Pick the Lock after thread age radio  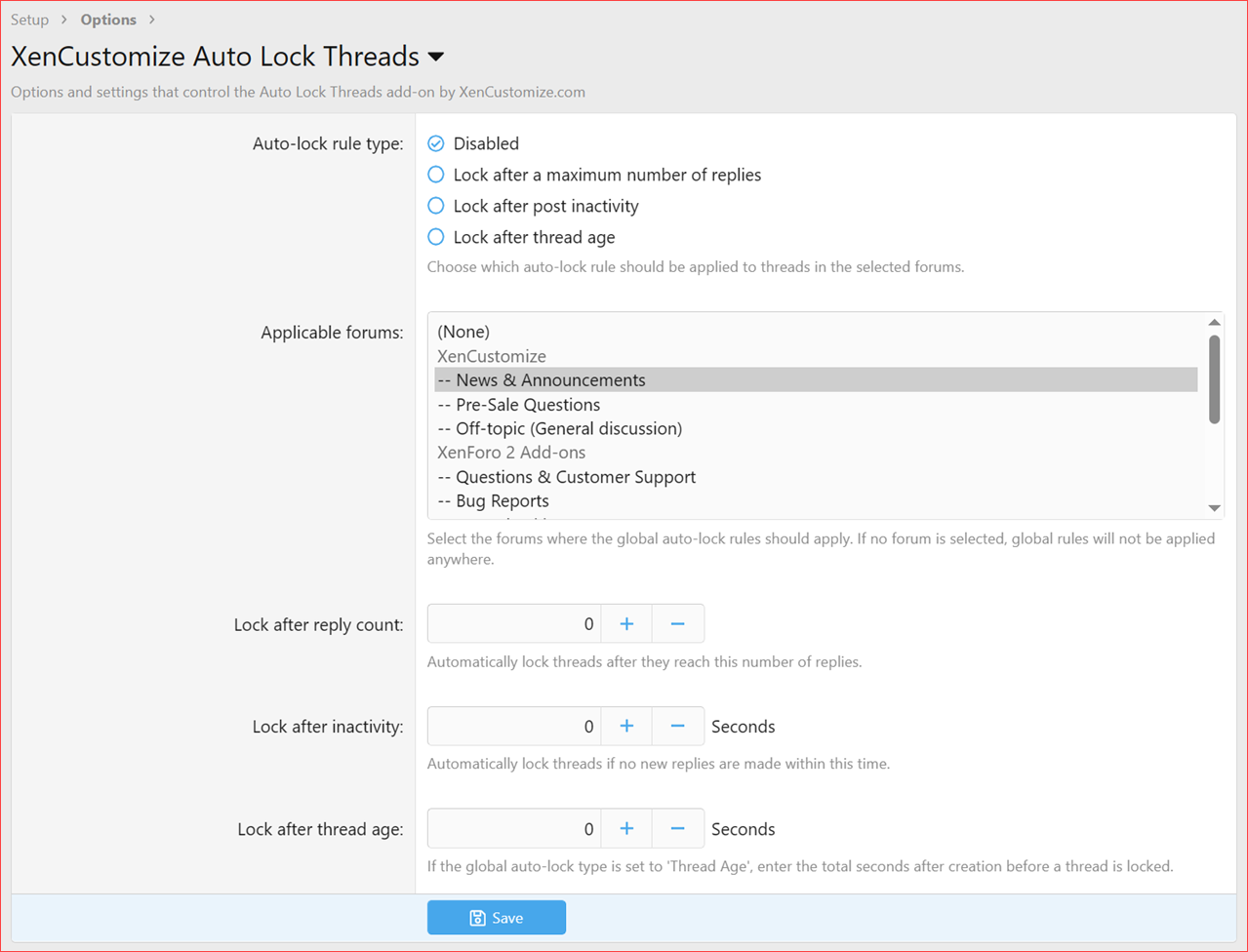click(436, 237)
